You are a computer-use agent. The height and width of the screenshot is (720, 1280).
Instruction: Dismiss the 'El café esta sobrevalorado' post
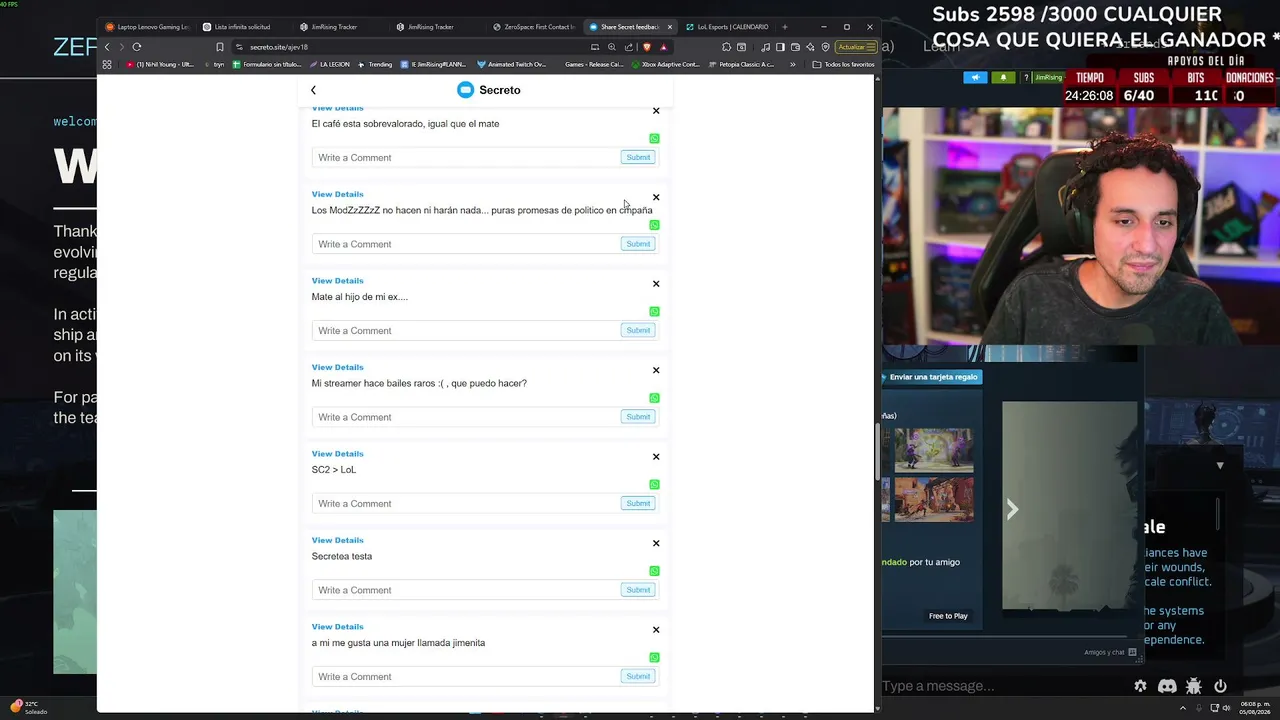click(x=656, y=111)
